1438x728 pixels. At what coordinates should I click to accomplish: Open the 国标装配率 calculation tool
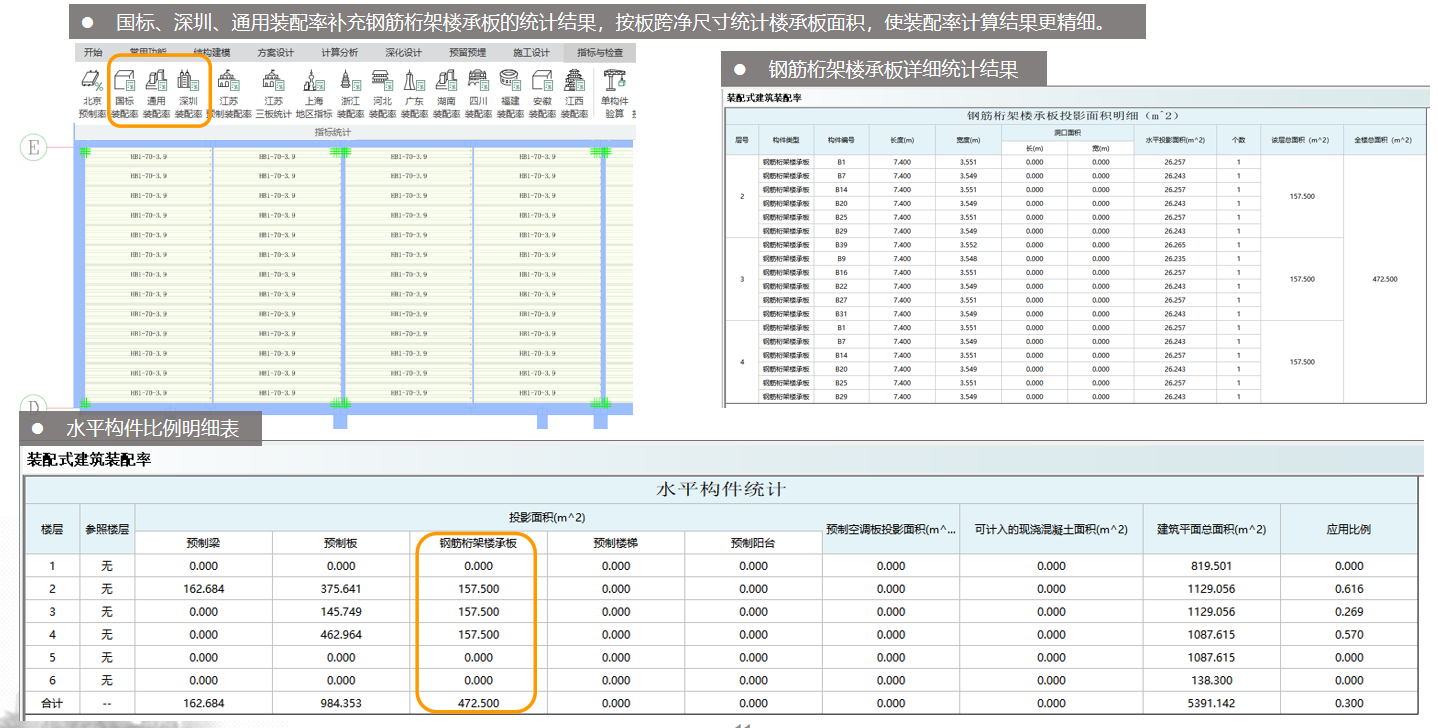tap(125, 82)
